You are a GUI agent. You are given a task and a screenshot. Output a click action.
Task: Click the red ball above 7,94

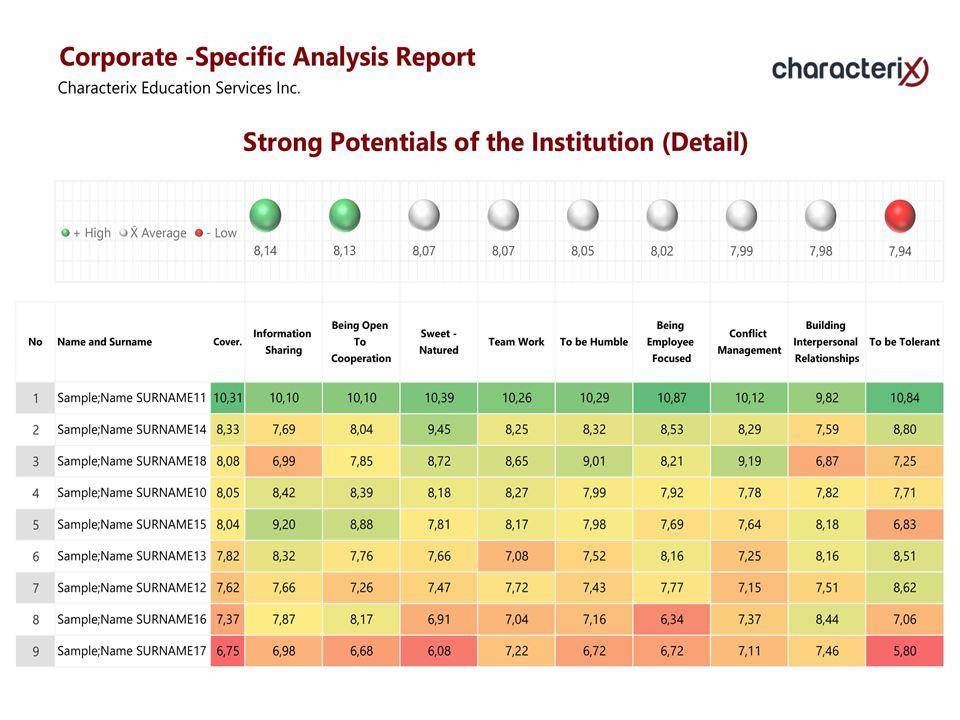900,215
